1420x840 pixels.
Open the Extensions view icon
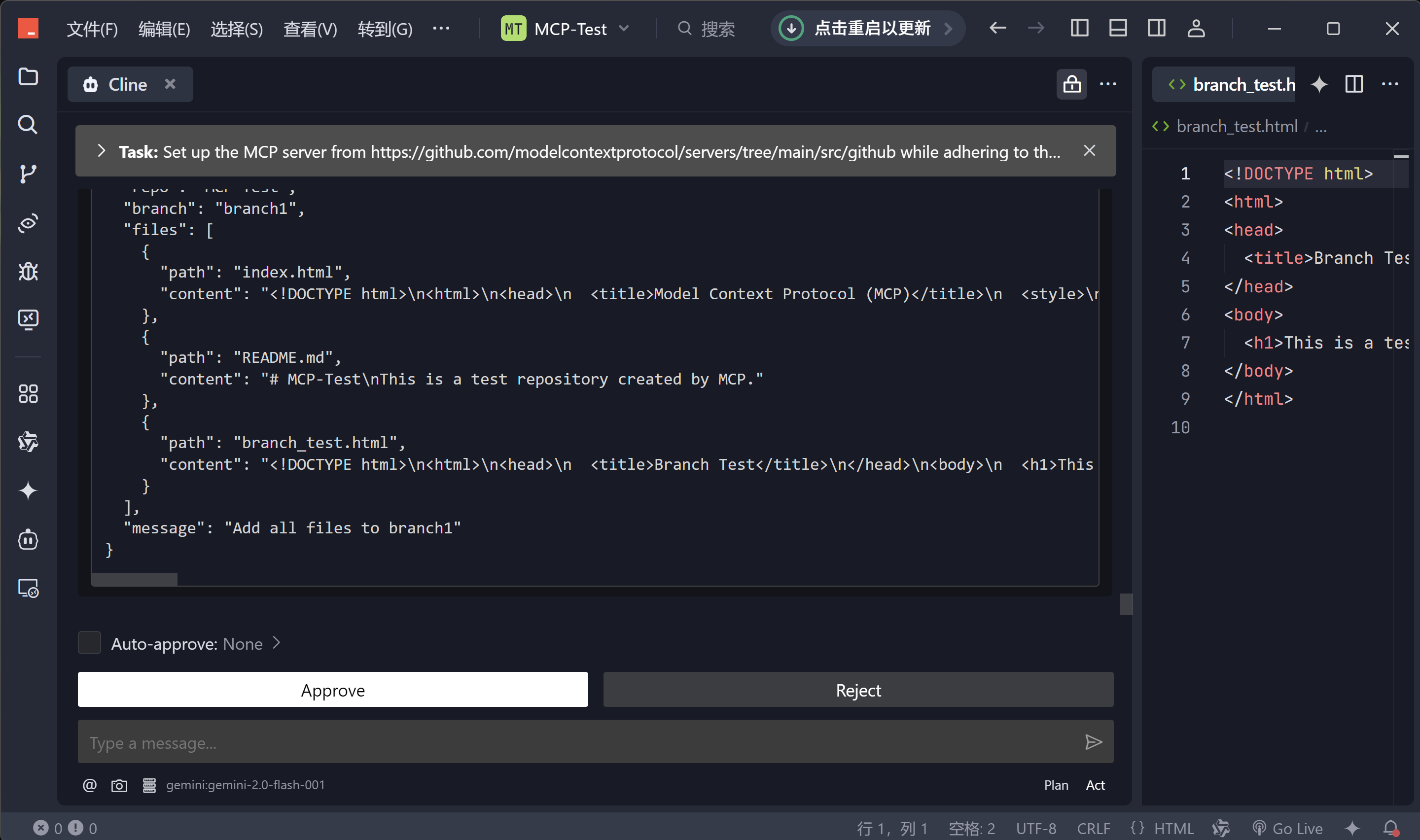(28, 393)
